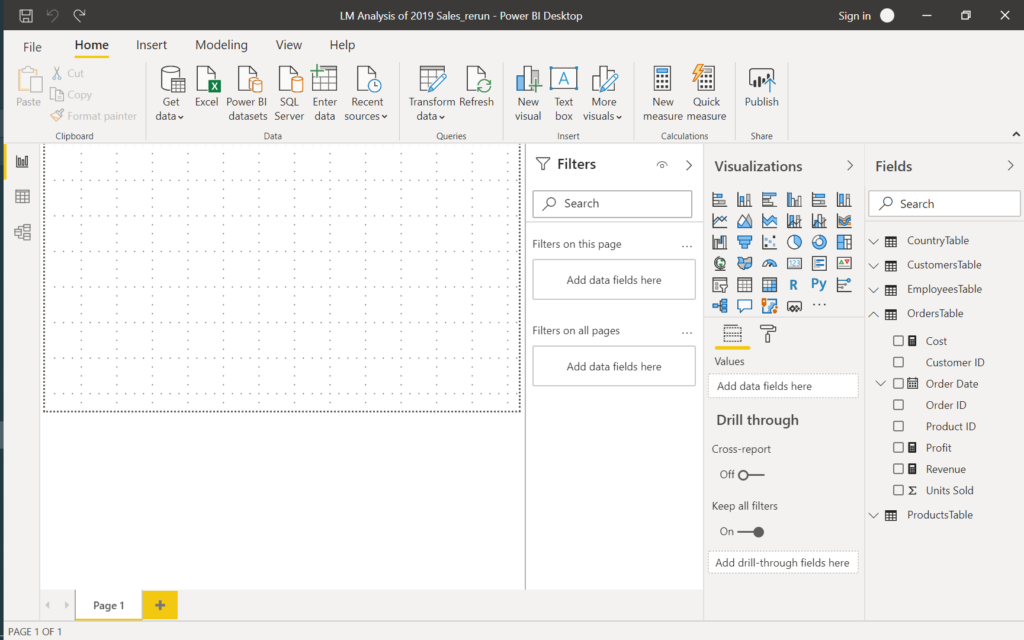Tick the Customer ID field checkbox
Image resolution: width=1024 pixels, height=640 pixels.
(x=898, y=362)
